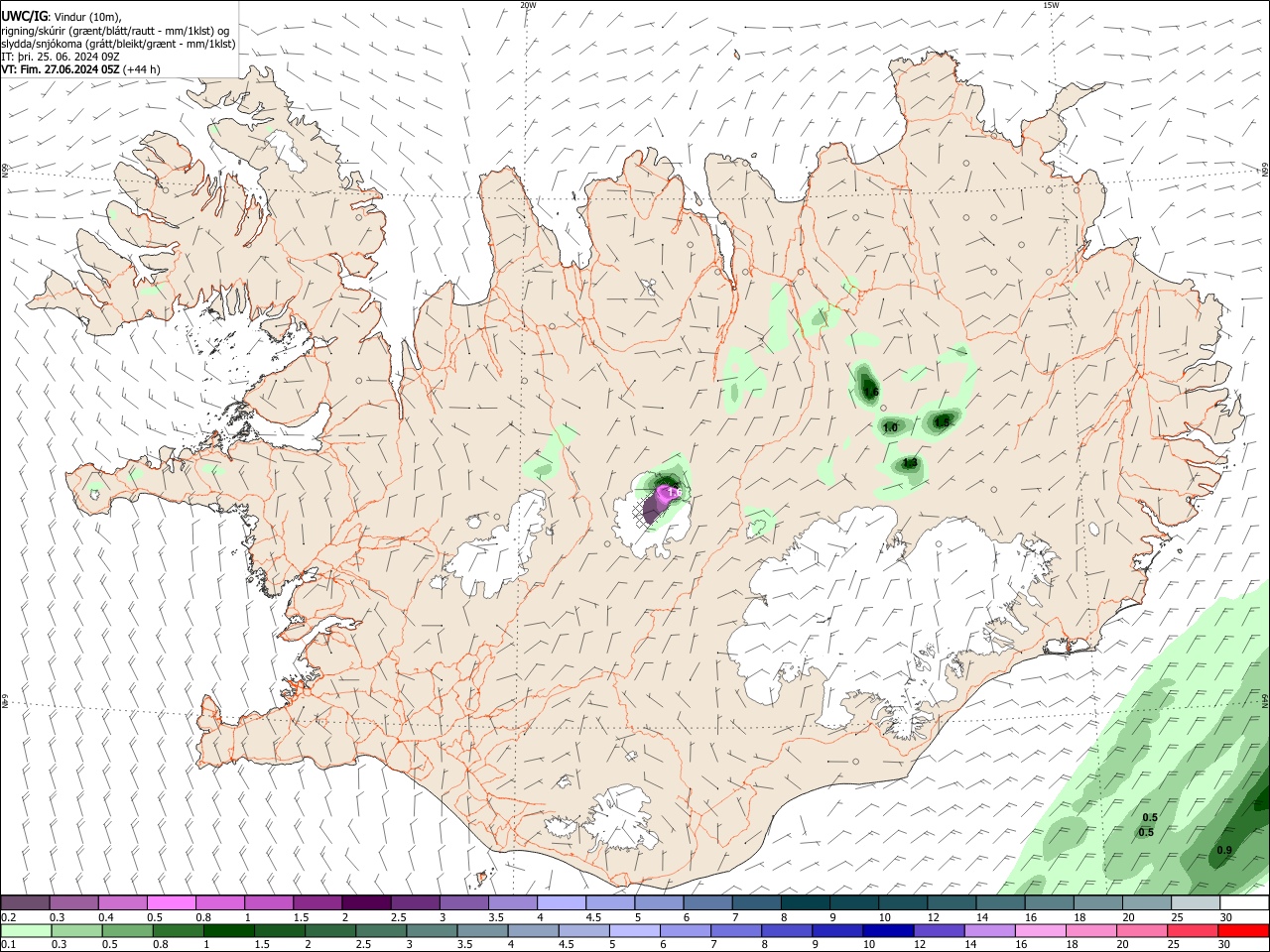Choose the dark teal swatch between 8 and 9, upper legend

click(x=805, y=902)
